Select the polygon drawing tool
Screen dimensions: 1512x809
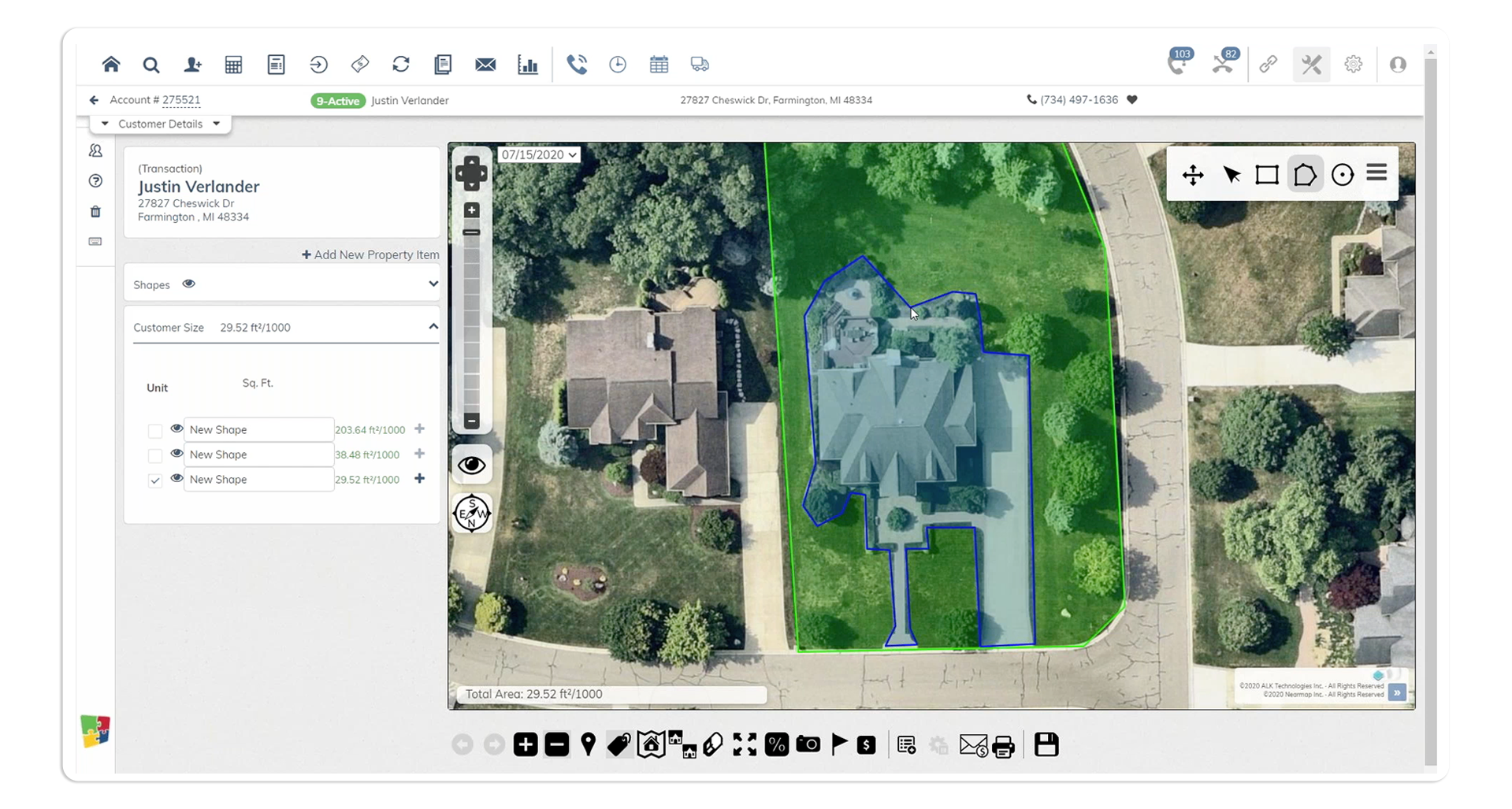pyautogui.click(x=1306, y=174)
